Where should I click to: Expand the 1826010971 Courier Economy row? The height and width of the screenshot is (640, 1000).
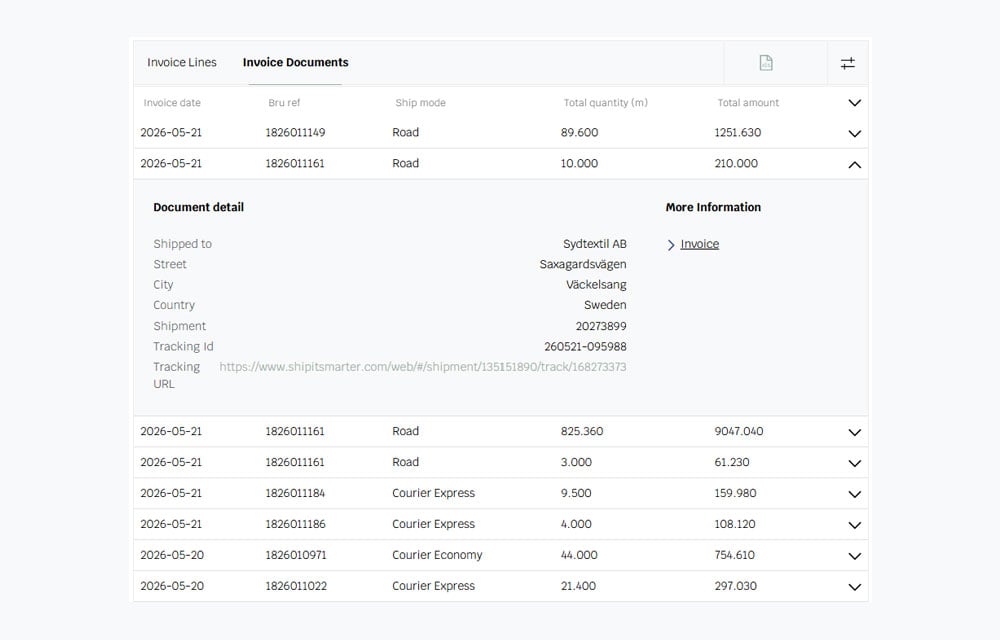pos(855,556)
